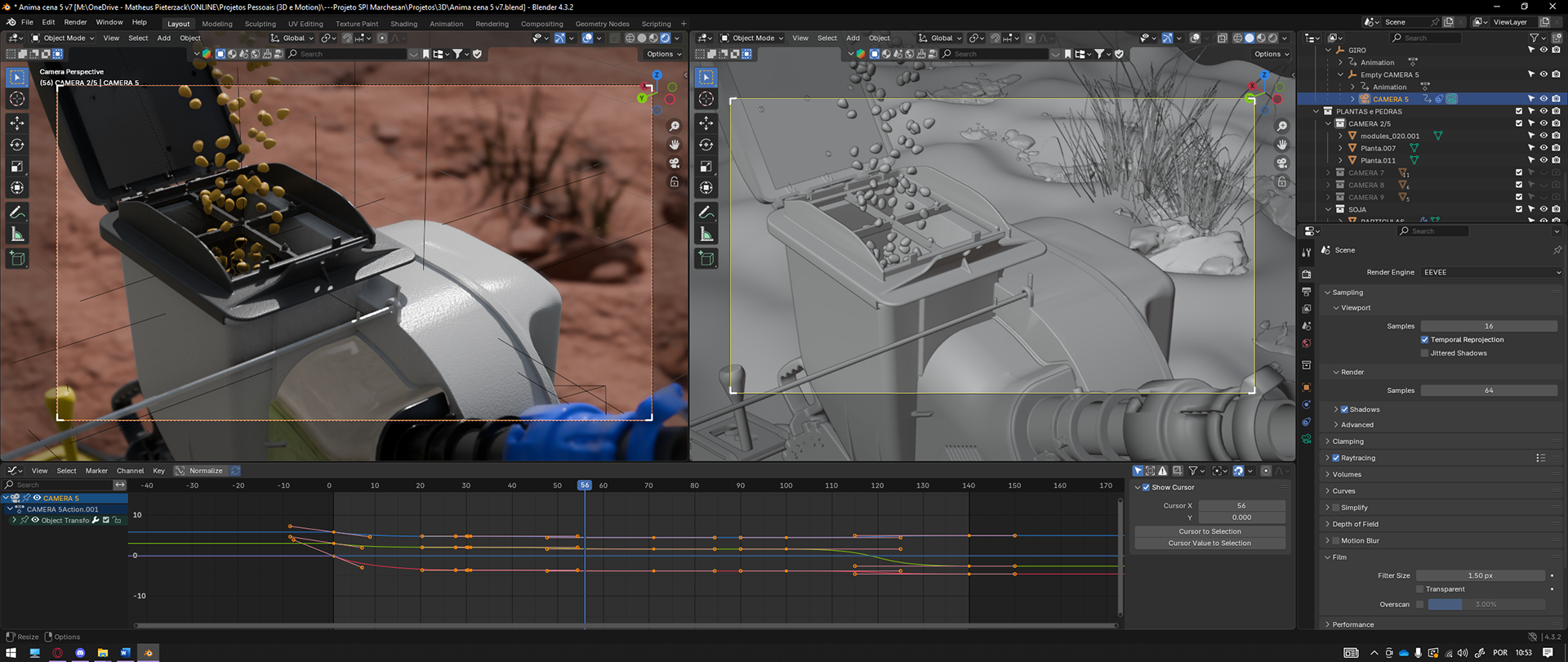Click the Cursor to Selection button
Viewport: 1568px width, 662px height.
[1209, 531]
